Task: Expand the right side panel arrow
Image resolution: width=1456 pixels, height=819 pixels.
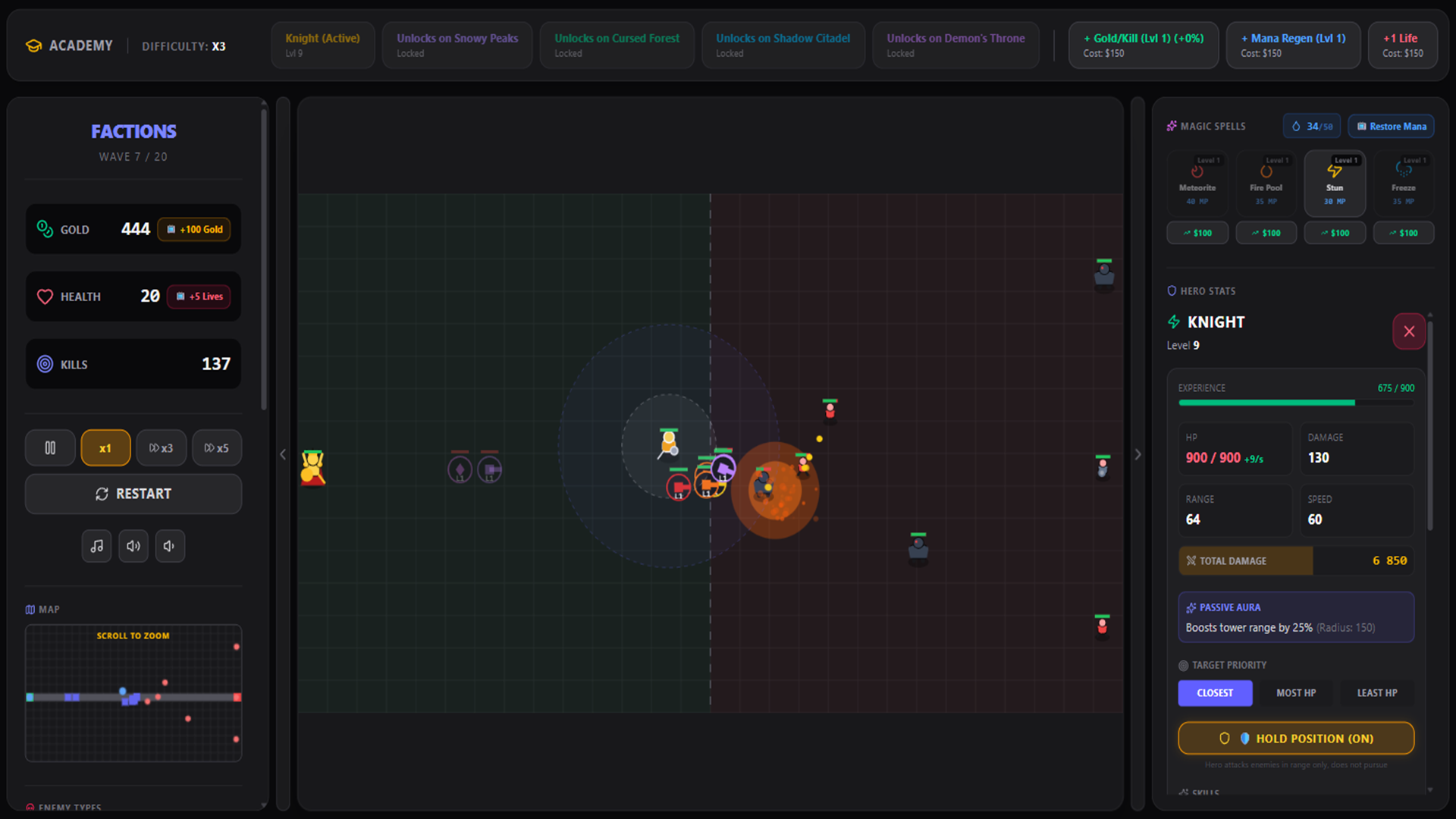Action: (1138, 453)
